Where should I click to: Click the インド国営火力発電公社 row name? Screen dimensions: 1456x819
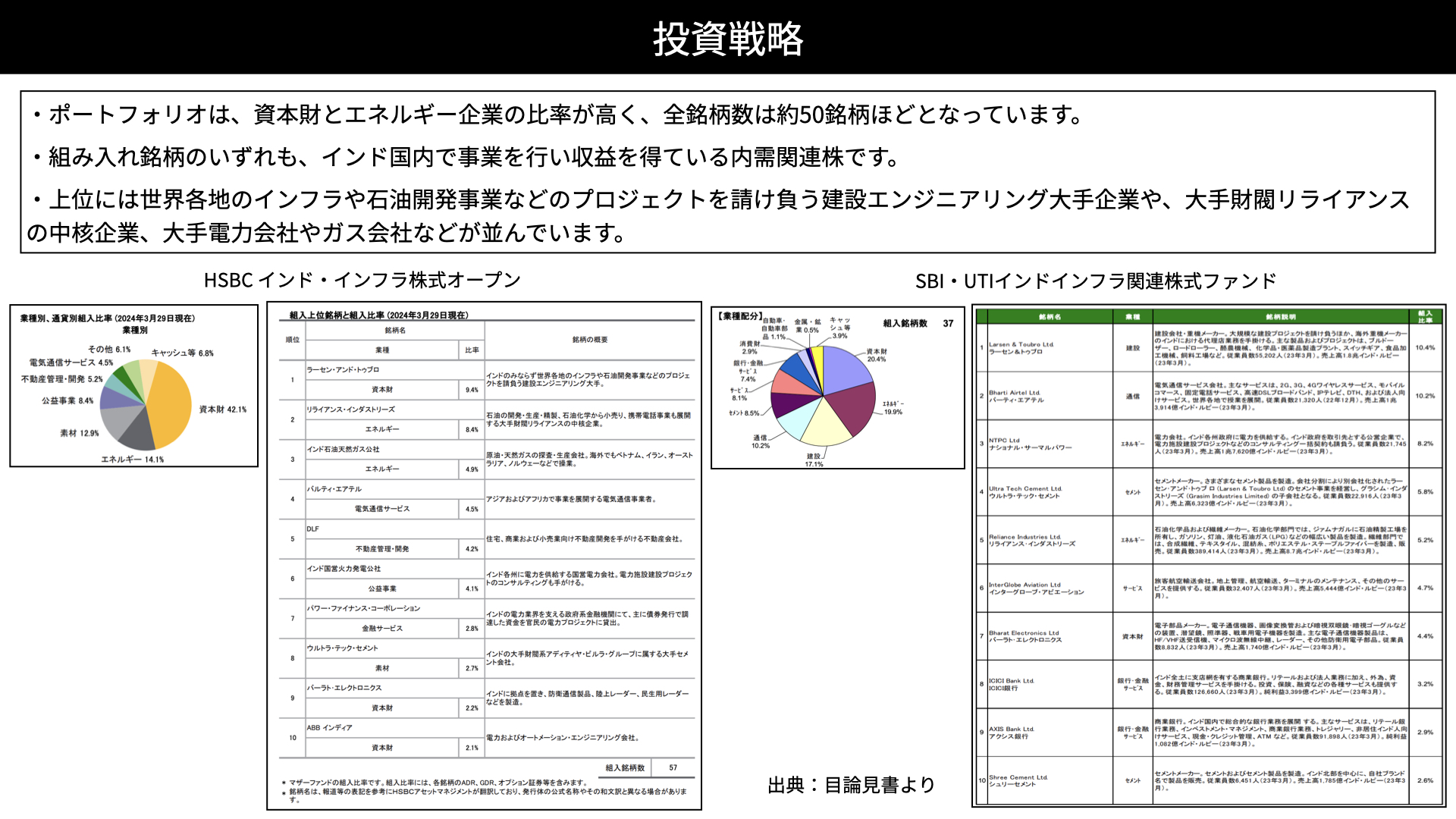tap(344, 569)
